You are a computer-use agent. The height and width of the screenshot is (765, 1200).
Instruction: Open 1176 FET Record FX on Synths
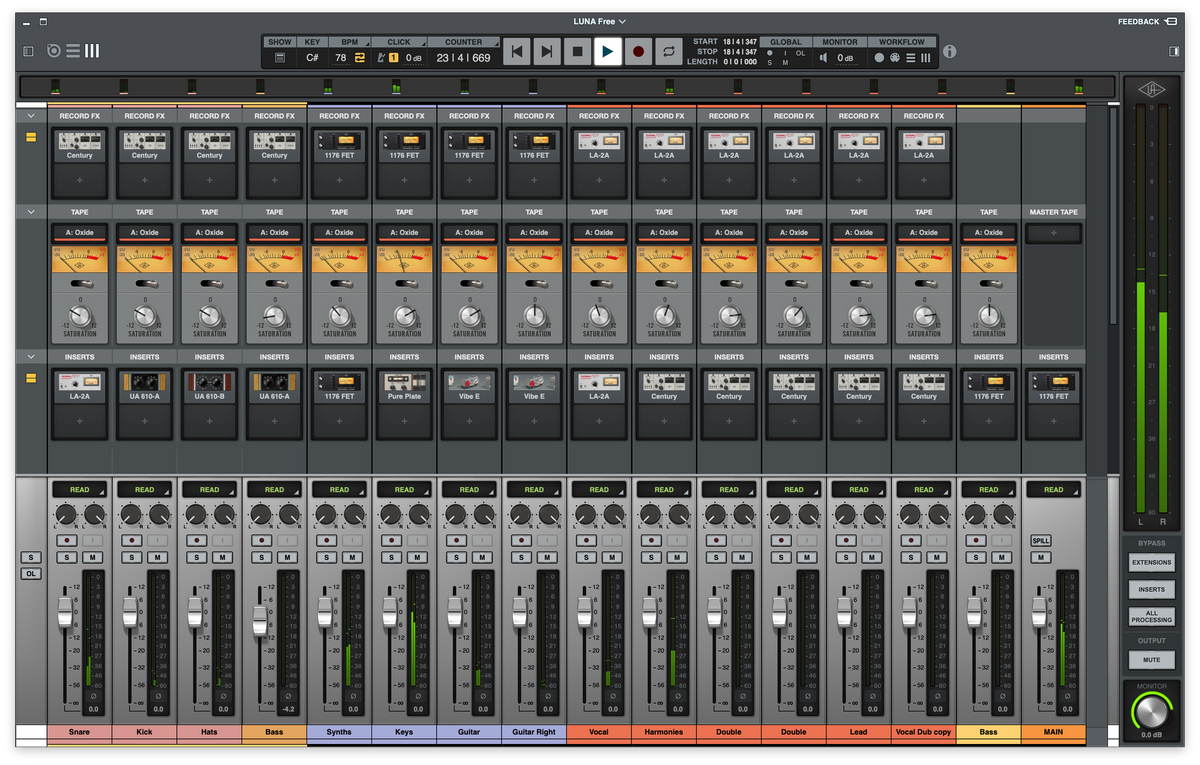point(339,146)
